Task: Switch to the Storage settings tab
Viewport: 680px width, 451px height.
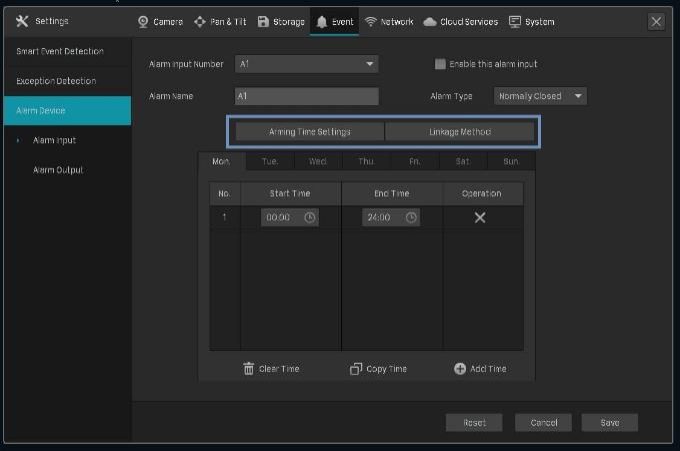Action: 281,21
